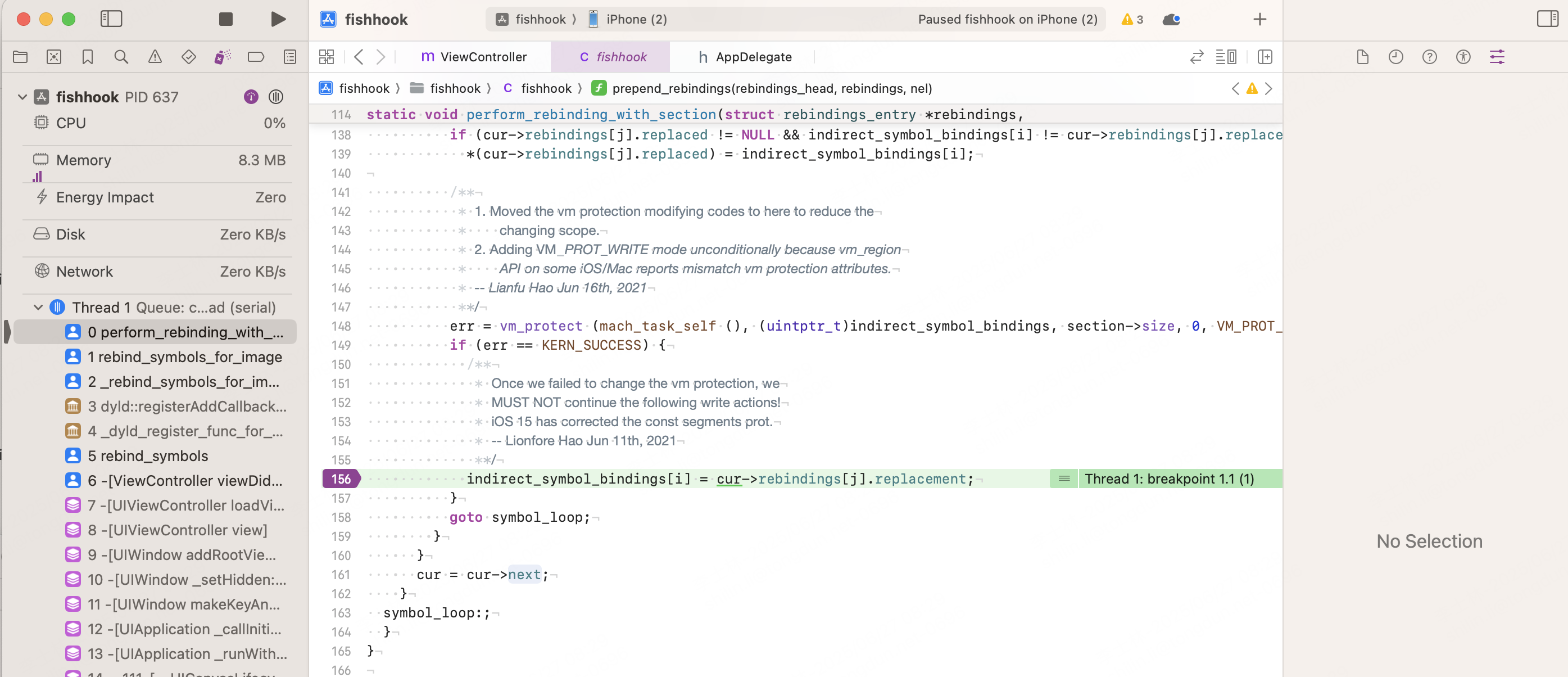The width and height of the screenshot is (1568, 677).
Task: Open the iPhone (2) device selector
Action: pyautogui.click(x=627, y=20)
